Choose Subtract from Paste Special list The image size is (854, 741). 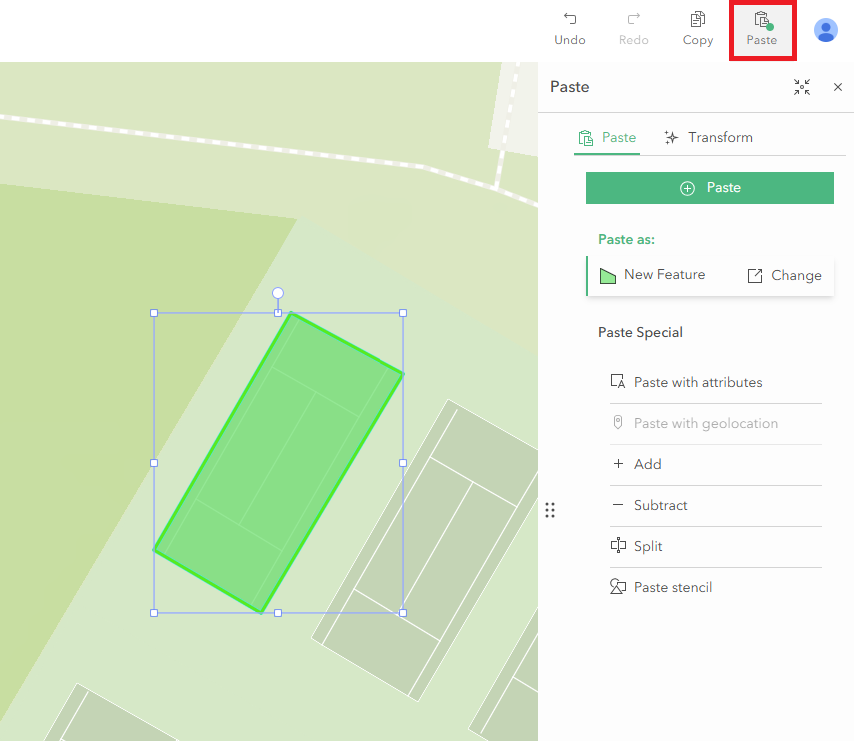tap(660, 505)
